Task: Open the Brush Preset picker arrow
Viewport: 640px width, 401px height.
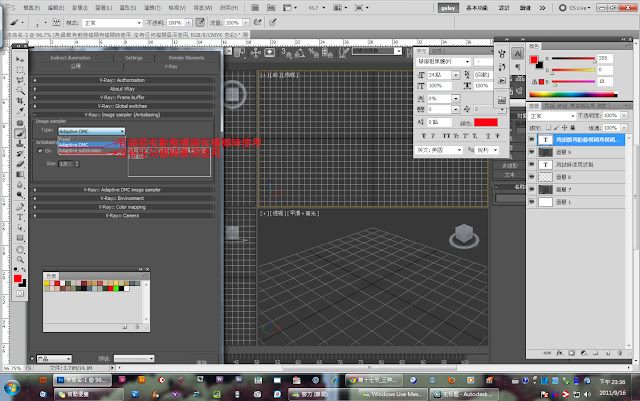Action: (x=45, y=23)
